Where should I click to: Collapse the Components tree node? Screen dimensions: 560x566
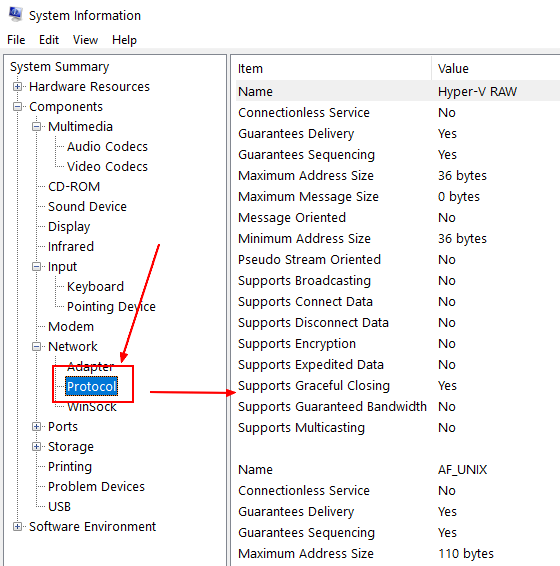pos(17,106)
